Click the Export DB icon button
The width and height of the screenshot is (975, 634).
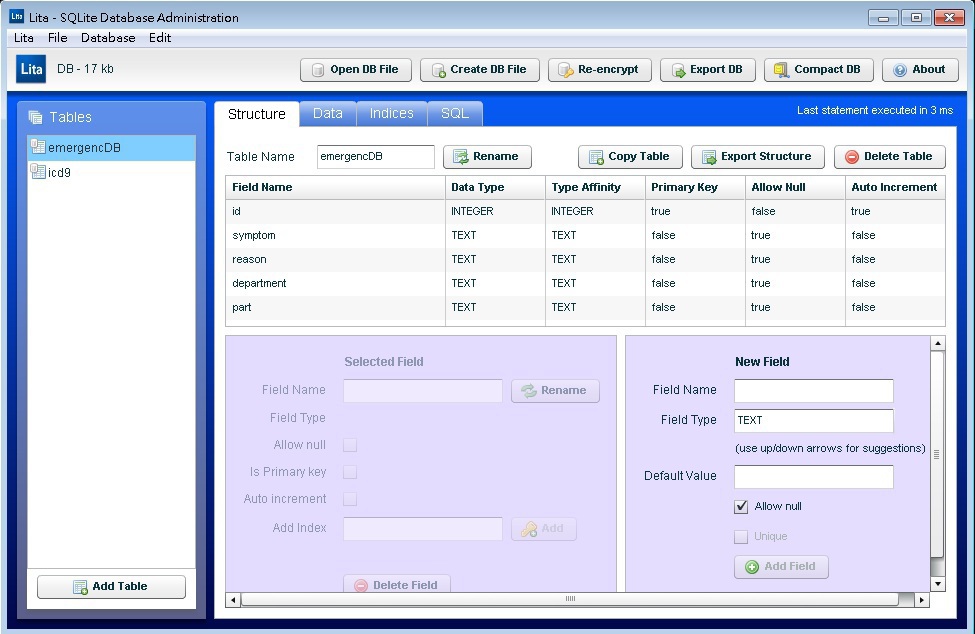[707, 70]
